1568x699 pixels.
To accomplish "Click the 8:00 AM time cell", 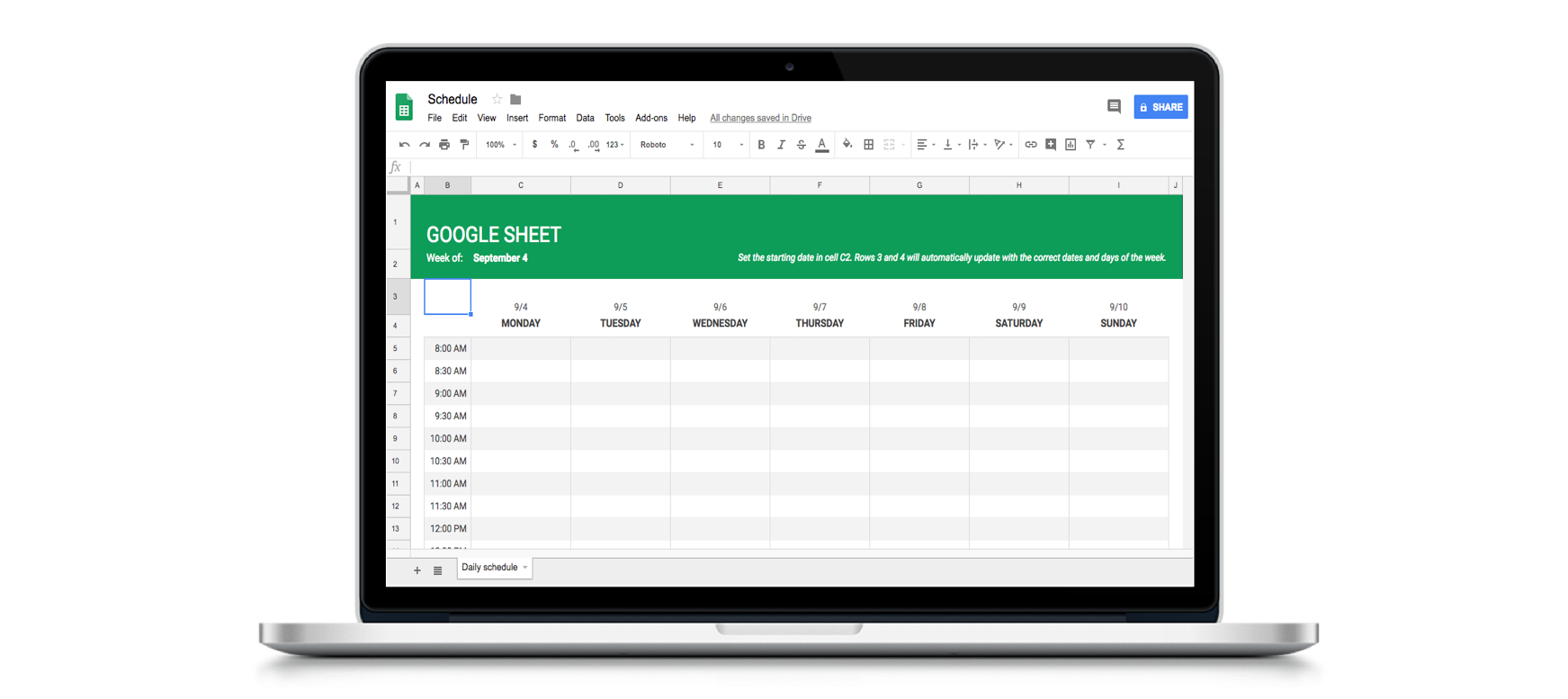I will 448,348.
